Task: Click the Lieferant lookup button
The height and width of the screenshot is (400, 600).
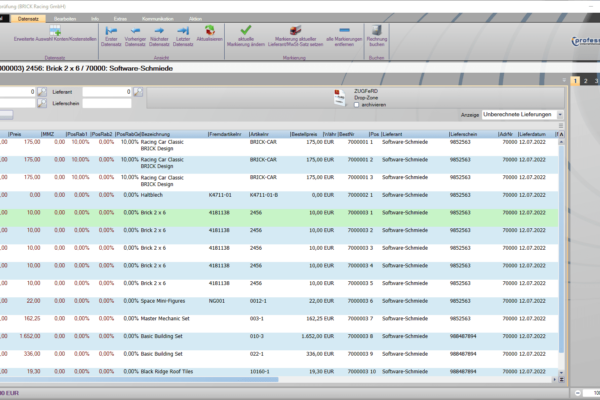Action: coord(139,92)
